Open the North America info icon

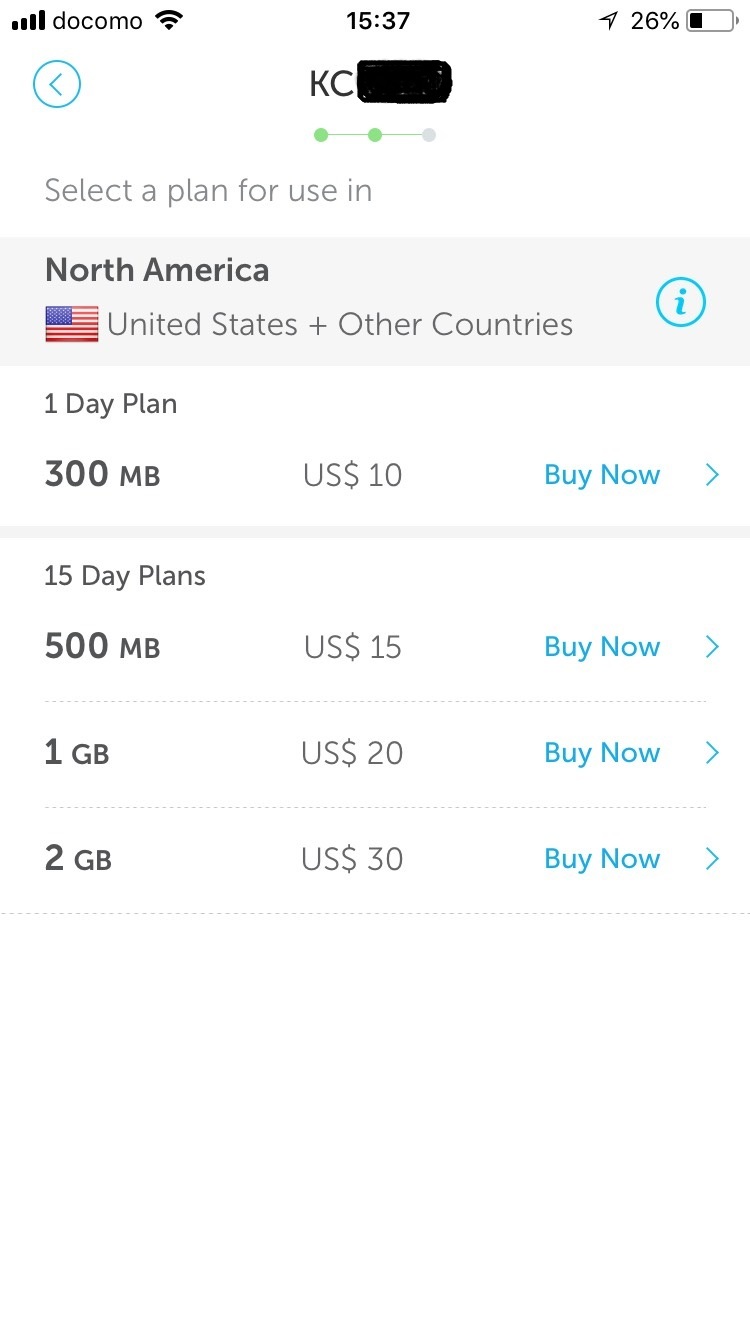[x=681, y=301]
